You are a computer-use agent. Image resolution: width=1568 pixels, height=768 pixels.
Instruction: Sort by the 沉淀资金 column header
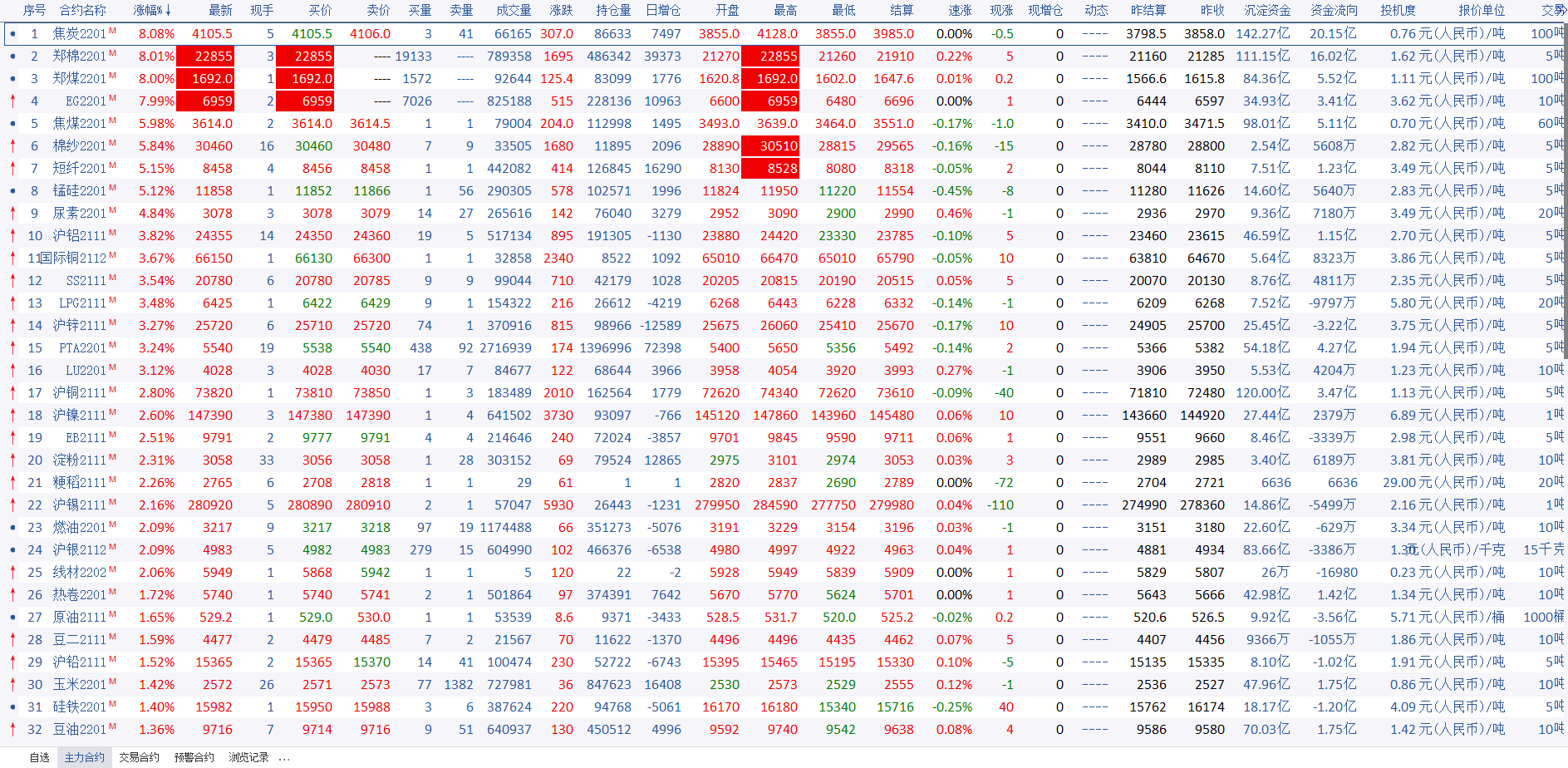click(1267, 10)
